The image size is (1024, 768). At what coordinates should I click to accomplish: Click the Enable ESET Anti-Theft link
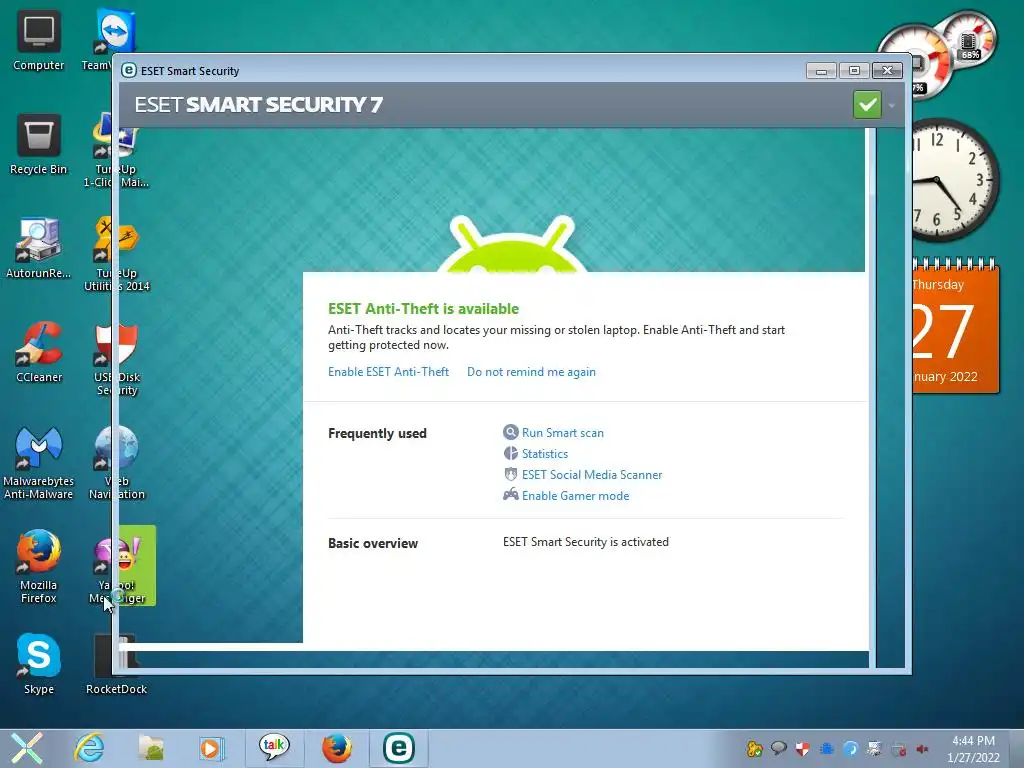[389, 372]
